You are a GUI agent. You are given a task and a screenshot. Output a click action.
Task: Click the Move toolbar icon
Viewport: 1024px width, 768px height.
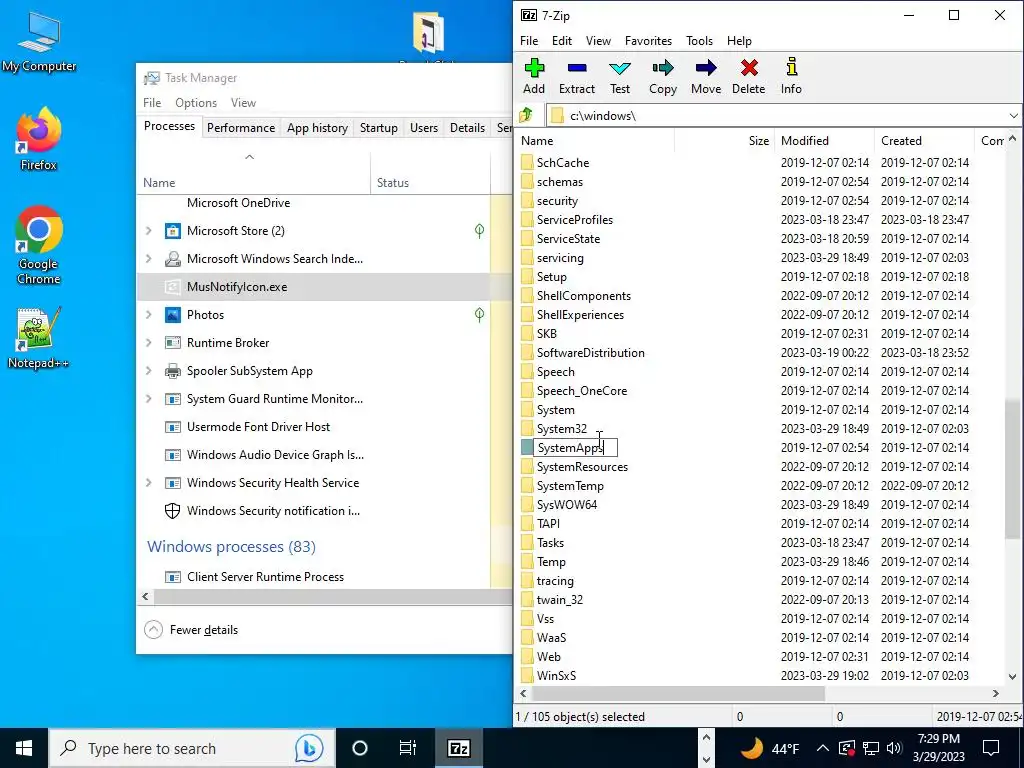click(x=706, y=76)
